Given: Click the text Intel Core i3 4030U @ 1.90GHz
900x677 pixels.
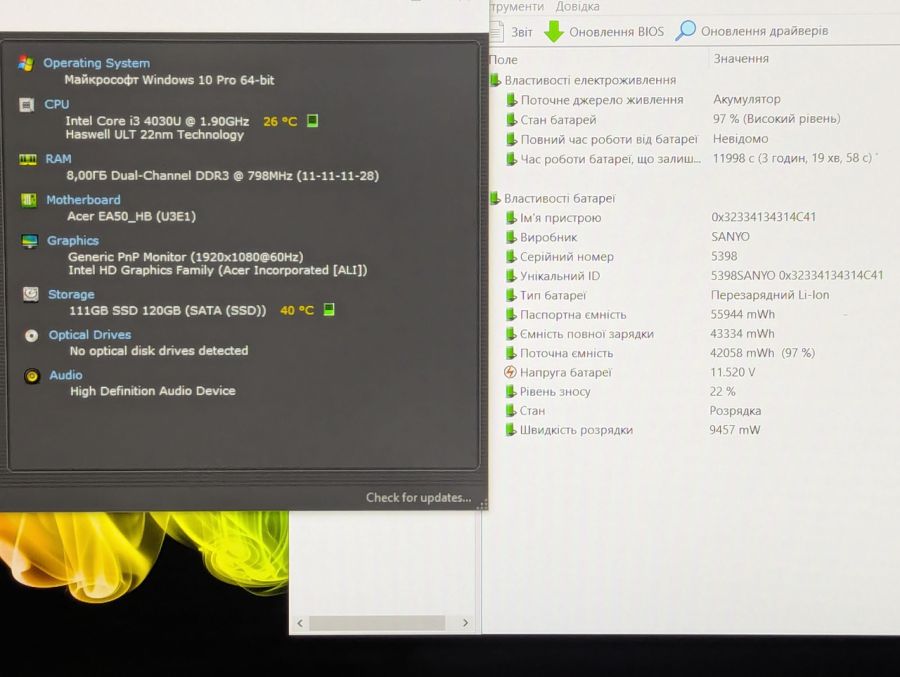Looking at the screenshot, I should click(157, 121).
